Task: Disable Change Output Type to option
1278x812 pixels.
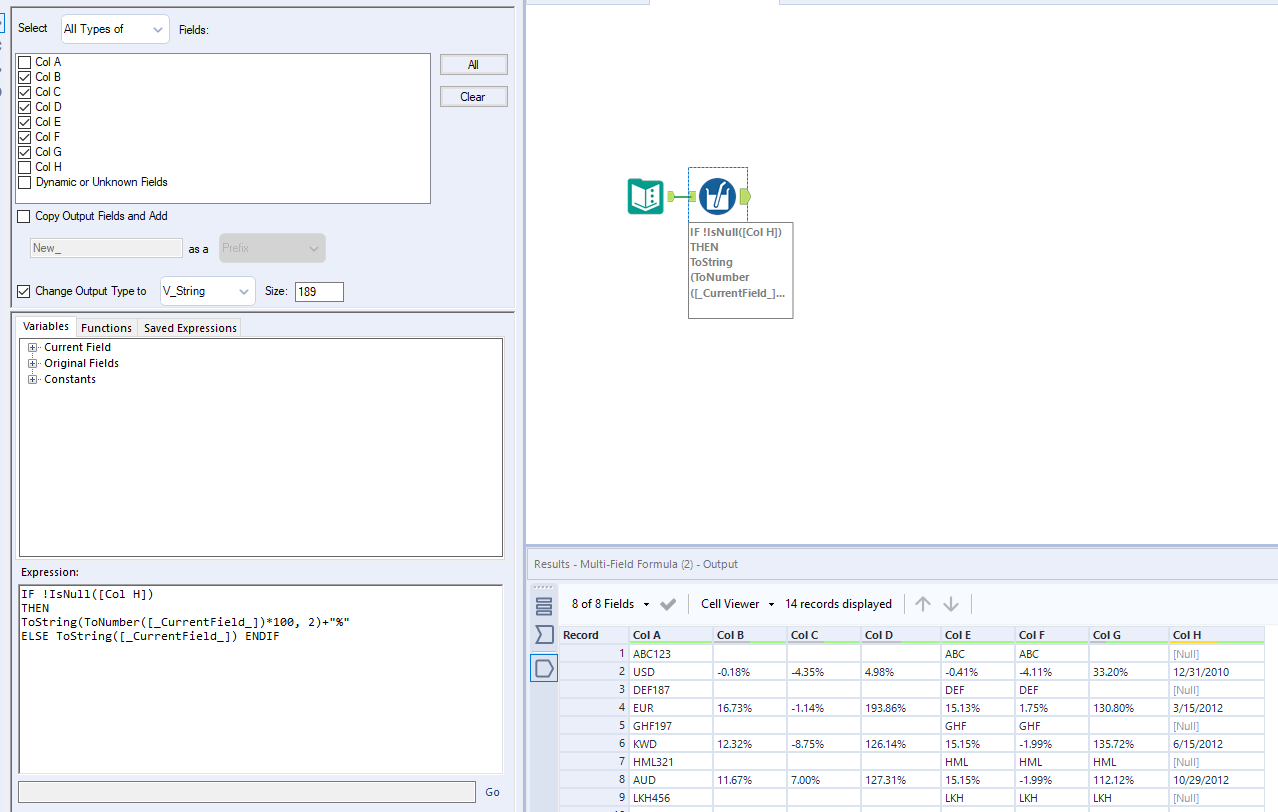Action: pyautogui.click(x=22, y=291)
